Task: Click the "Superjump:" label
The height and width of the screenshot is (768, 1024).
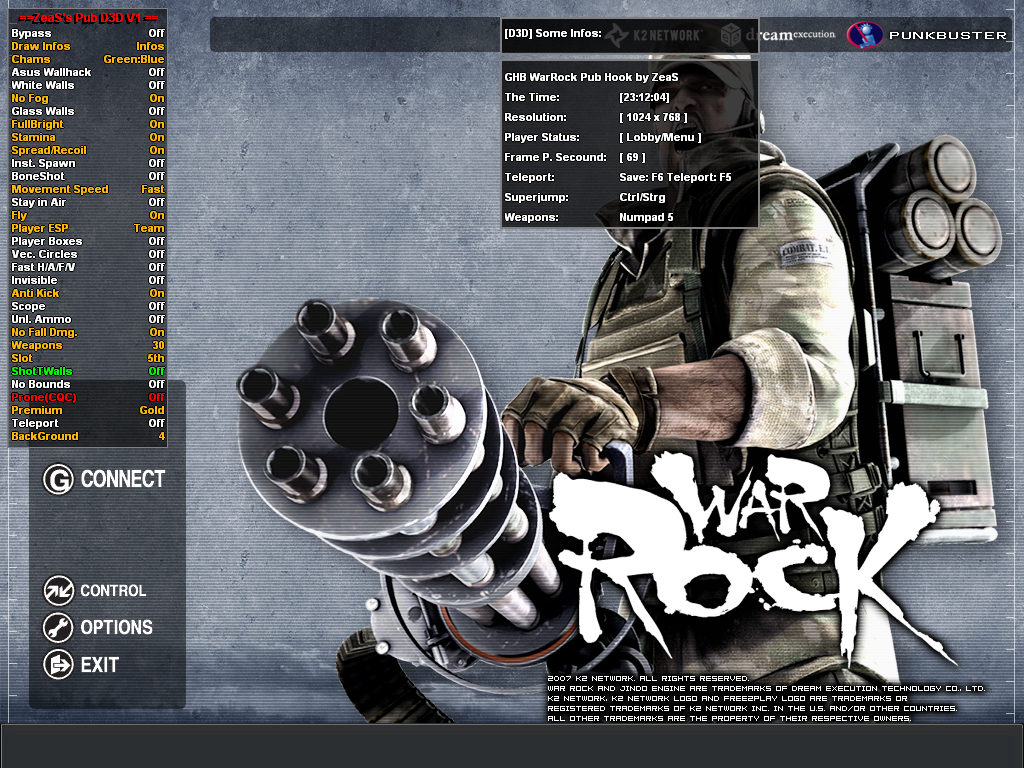Action: [536, 198]
